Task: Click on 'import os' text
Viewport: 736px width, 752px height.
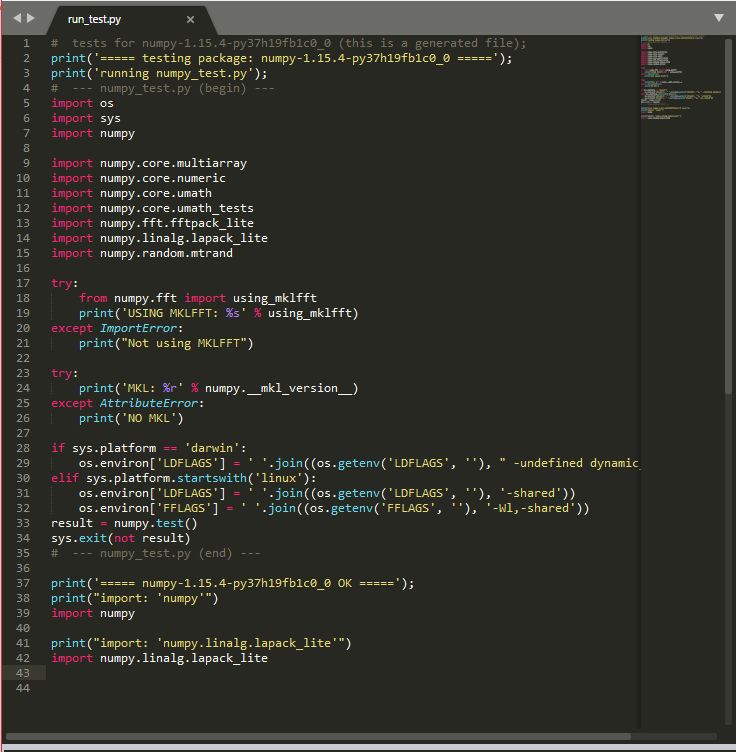Action: click(x=82, y=103)
